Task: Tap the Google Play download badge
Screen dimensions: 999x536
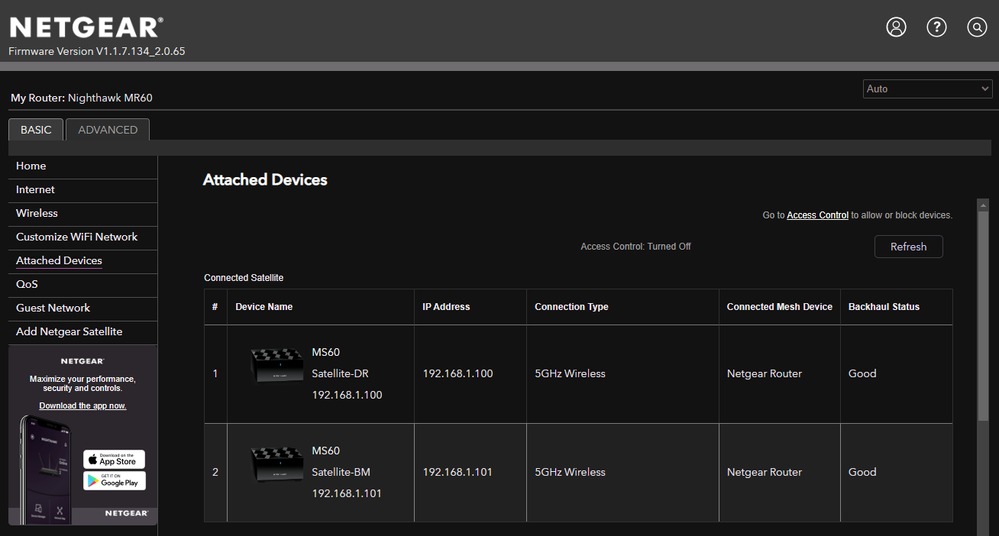Action: [114, 481]
